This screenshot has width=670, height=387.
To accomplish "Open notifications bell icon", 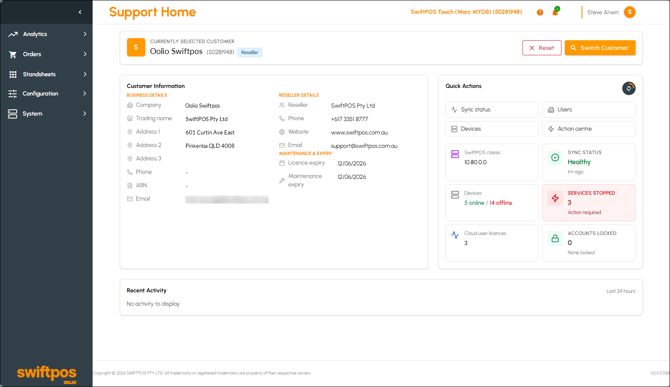I will pos(555,12).
